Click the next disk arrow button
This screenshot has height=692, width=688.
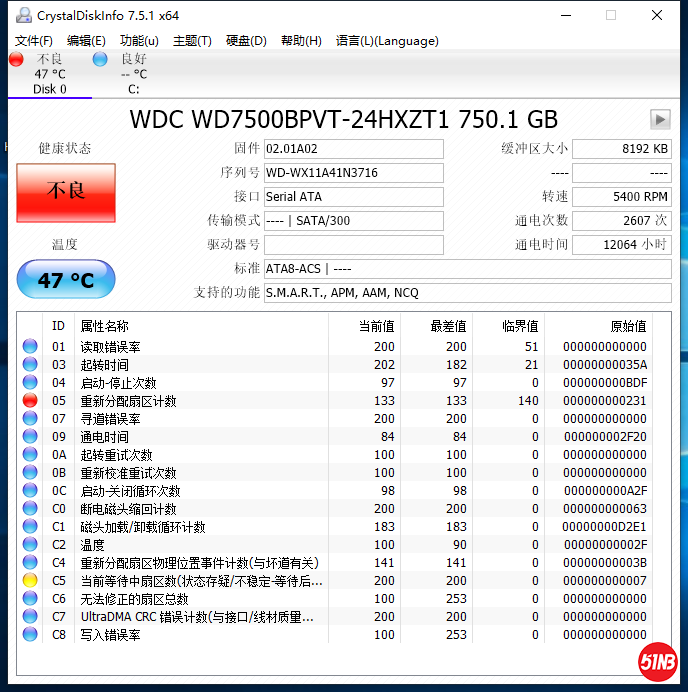[660, 119]
